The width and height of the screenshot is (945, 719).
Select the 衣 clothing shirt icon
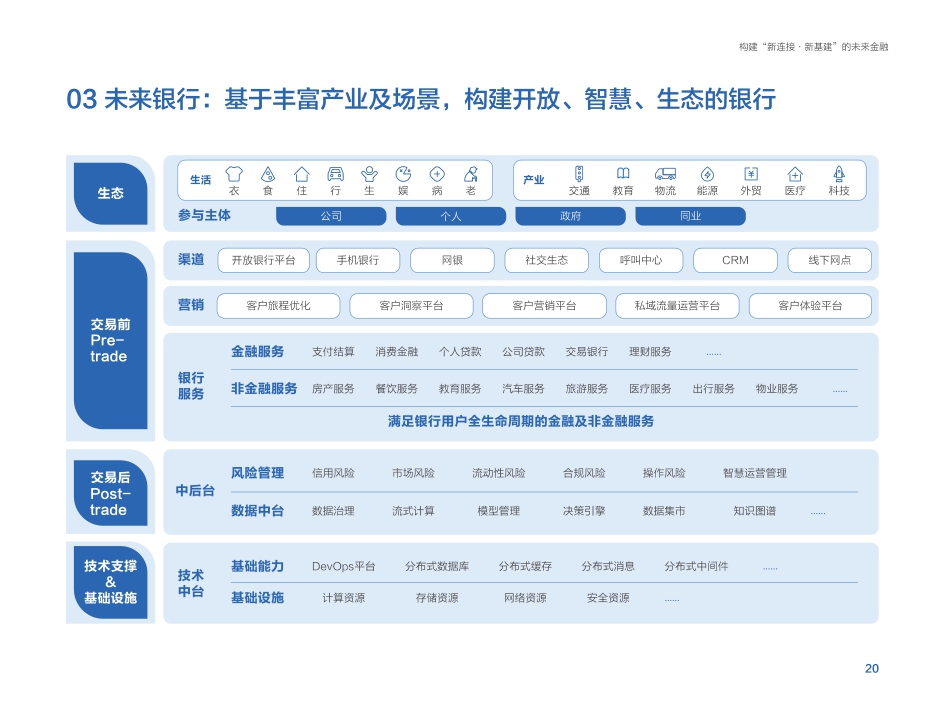pos(234,172)
